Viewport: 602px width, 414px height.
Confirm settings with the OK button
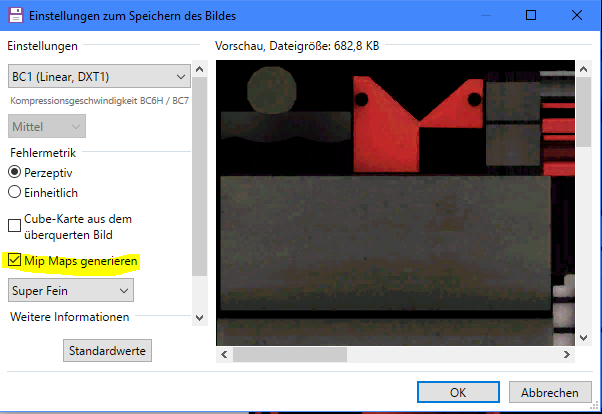point(458,392)
